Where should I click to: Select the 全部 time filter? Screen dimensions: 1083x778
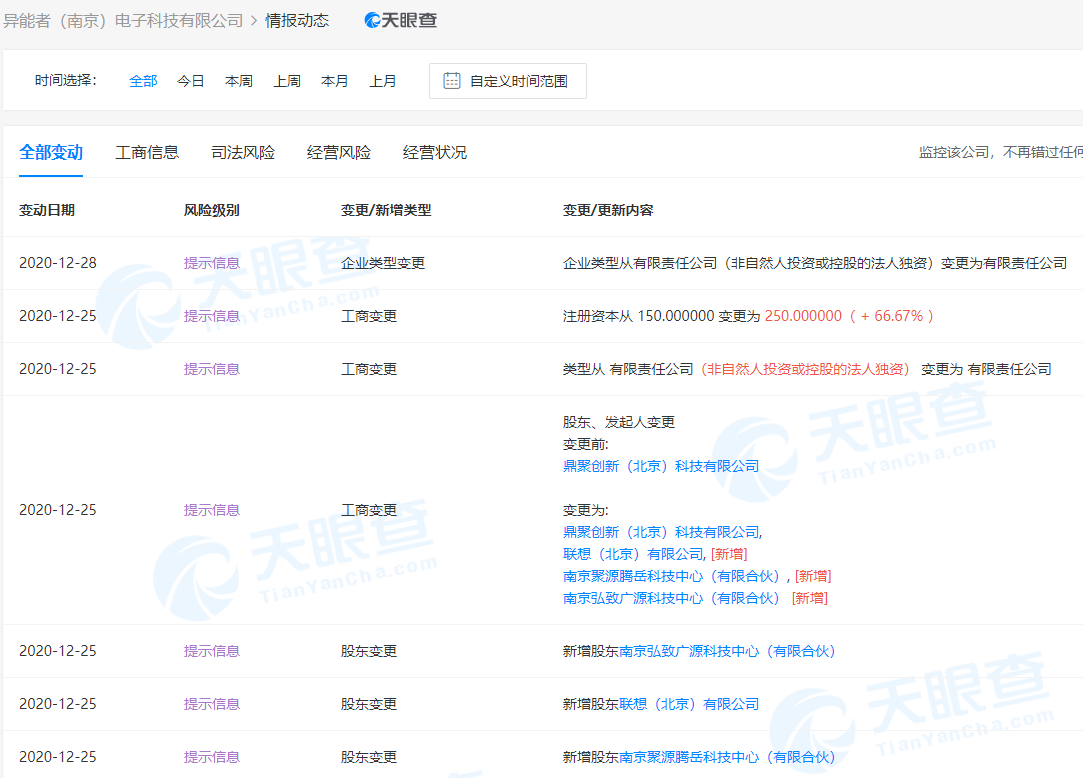click(x=143, y=81)
